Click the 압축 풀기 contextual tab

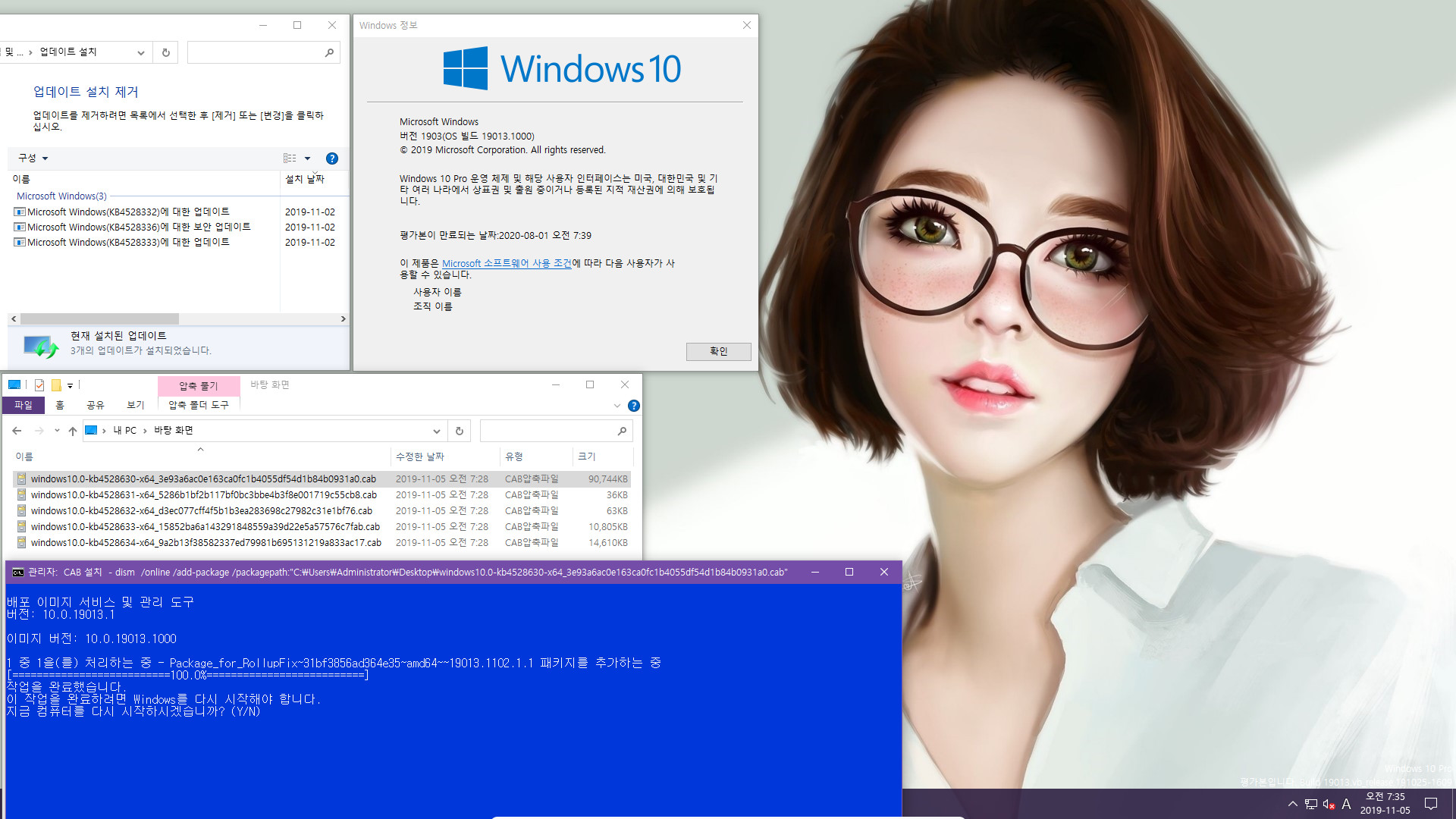tap(199, 385)
